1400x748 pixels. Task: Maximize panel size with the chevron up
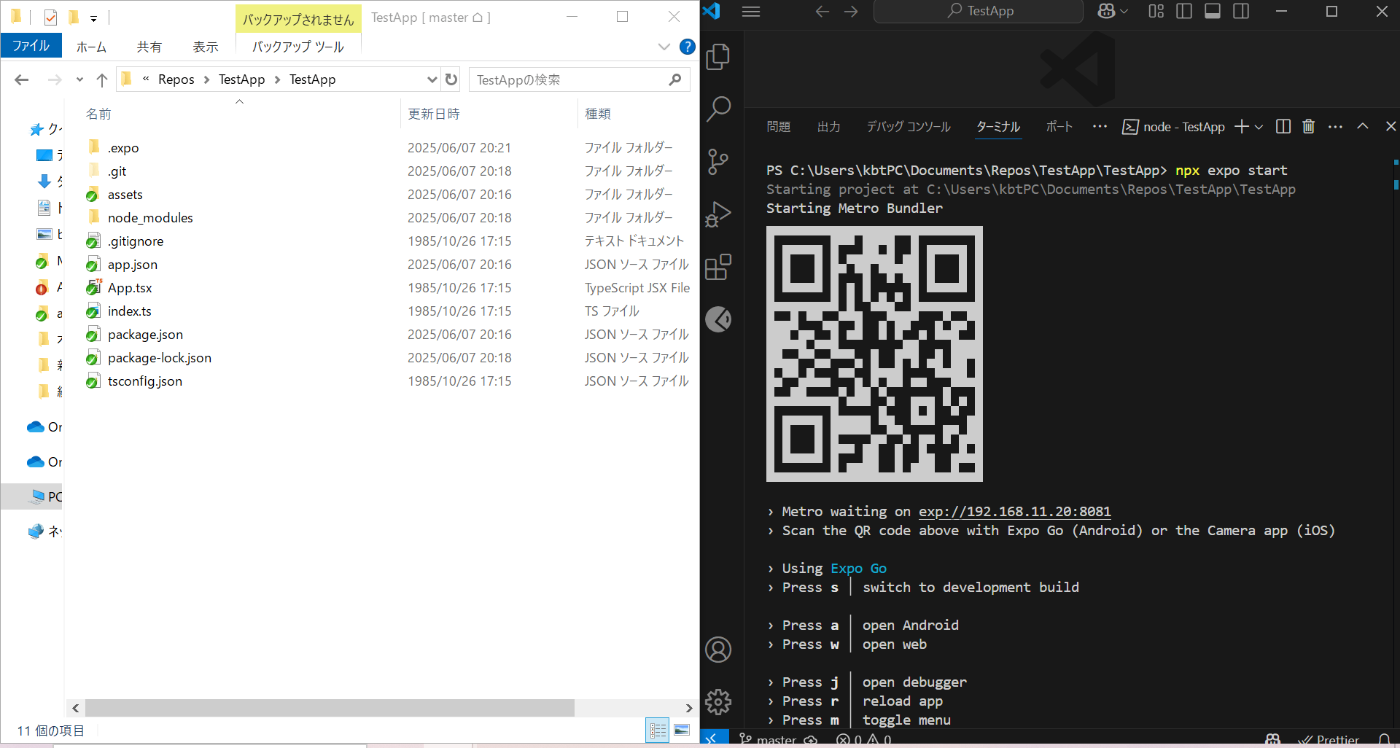(x=1362, y=126)
